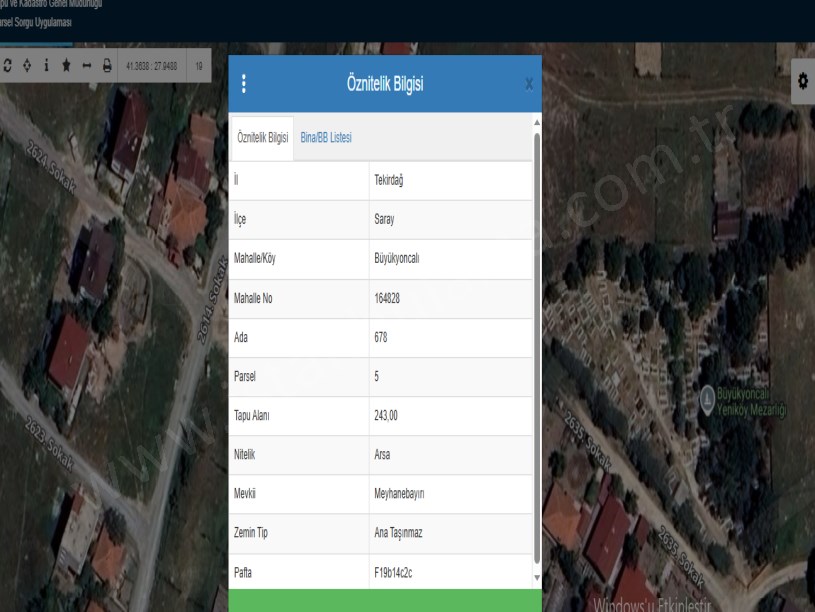Screen dimensions: 815x612
Task: Click the zoom level 19 indicator
Action: click(x=199, y=66)
